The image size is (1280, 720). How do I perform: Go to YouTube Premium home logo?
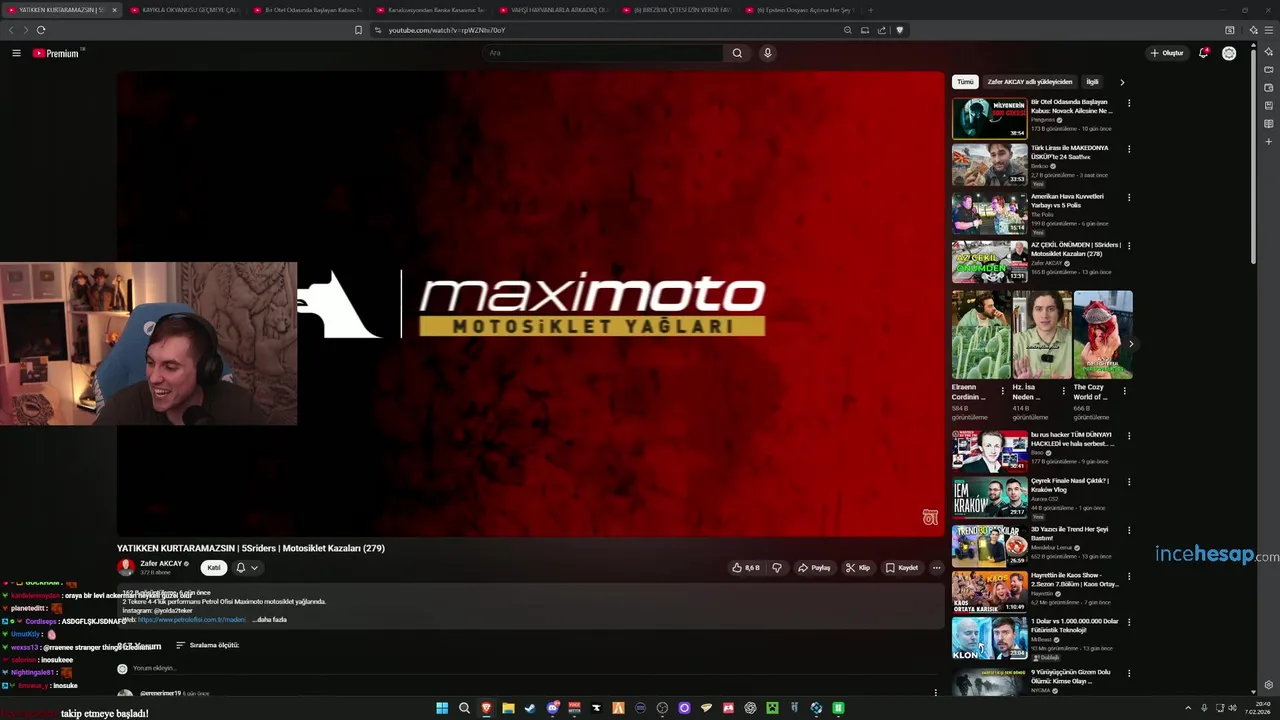point(56,53)
